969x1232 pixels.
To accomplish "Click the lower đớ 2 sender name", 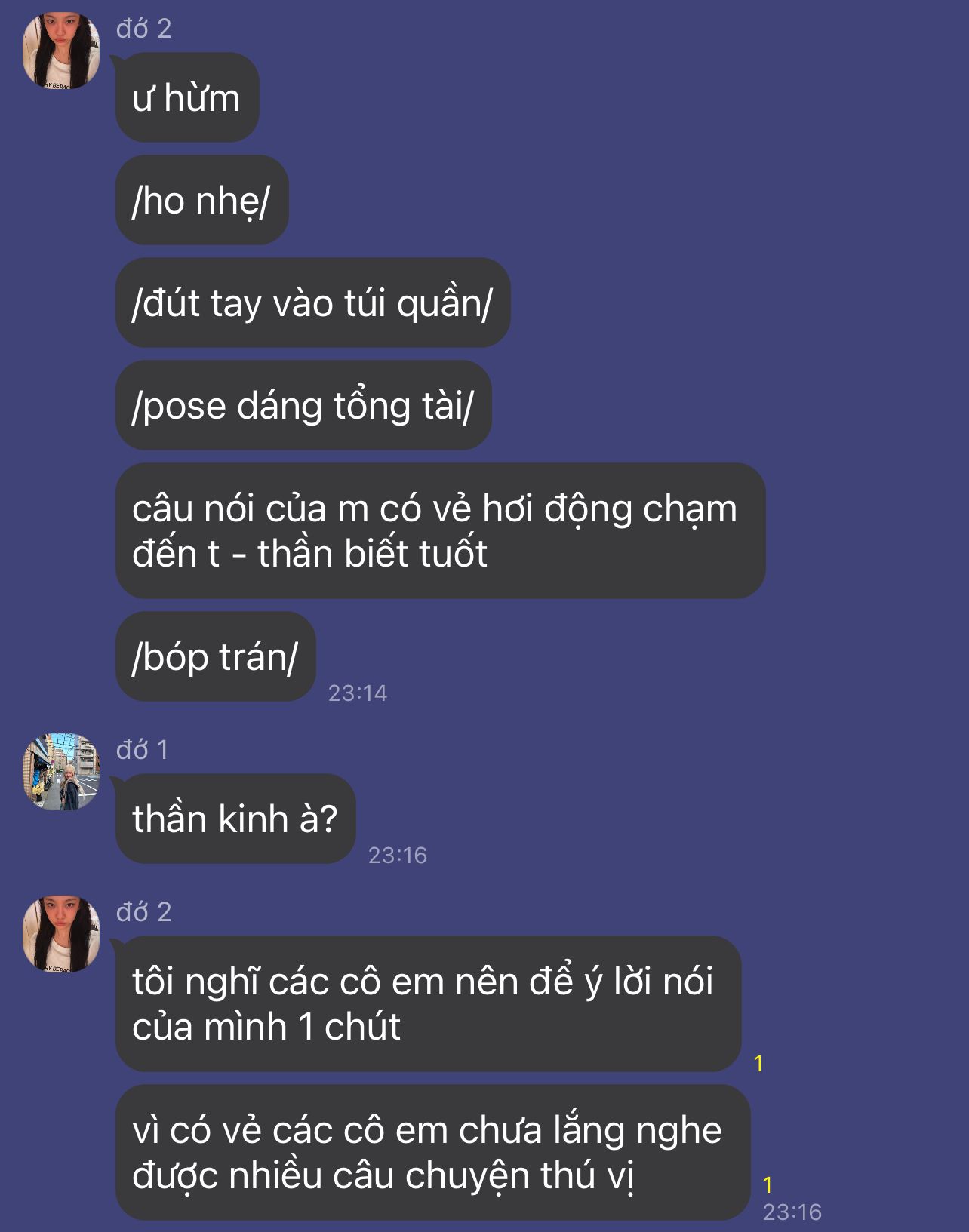I will pos(144,912).
